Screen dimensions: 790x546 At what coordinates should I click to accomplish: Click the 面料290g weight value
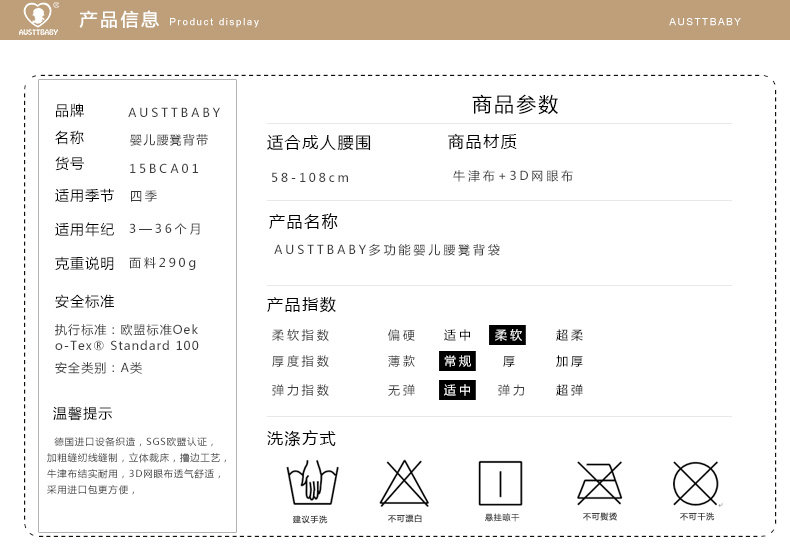163,263
